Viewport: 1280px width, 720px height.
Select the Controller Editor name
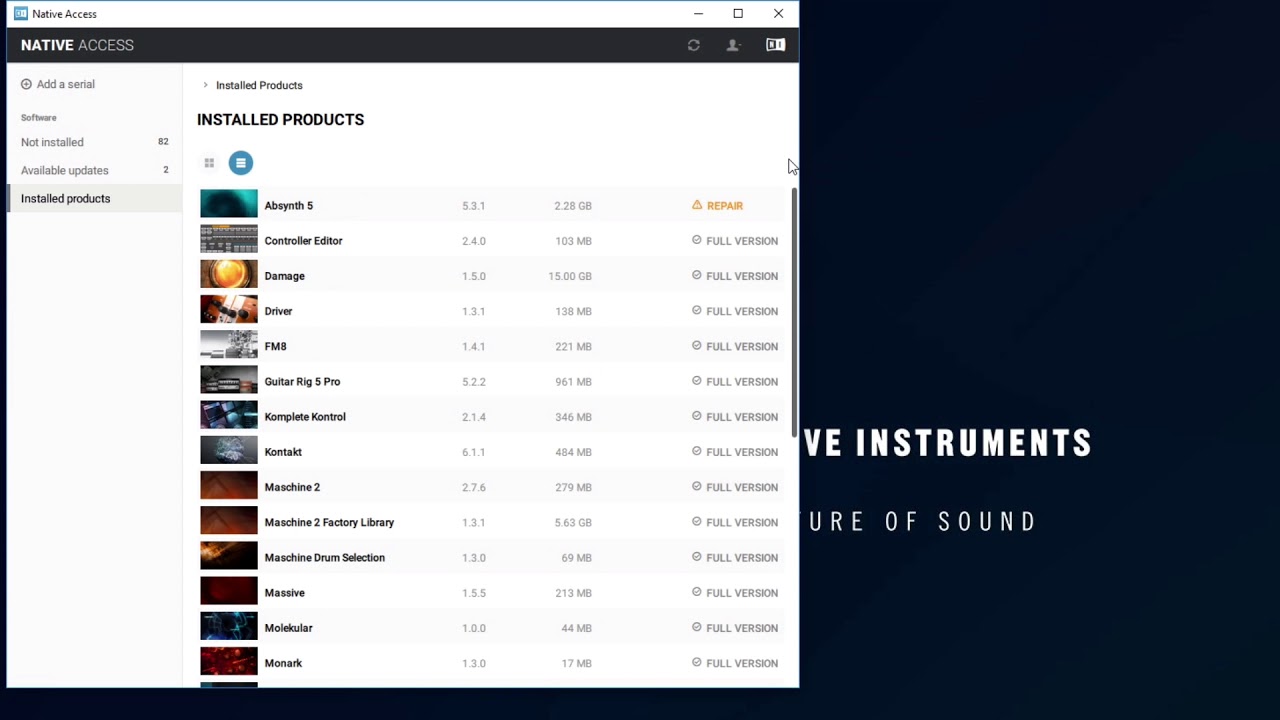pos(303,241)
